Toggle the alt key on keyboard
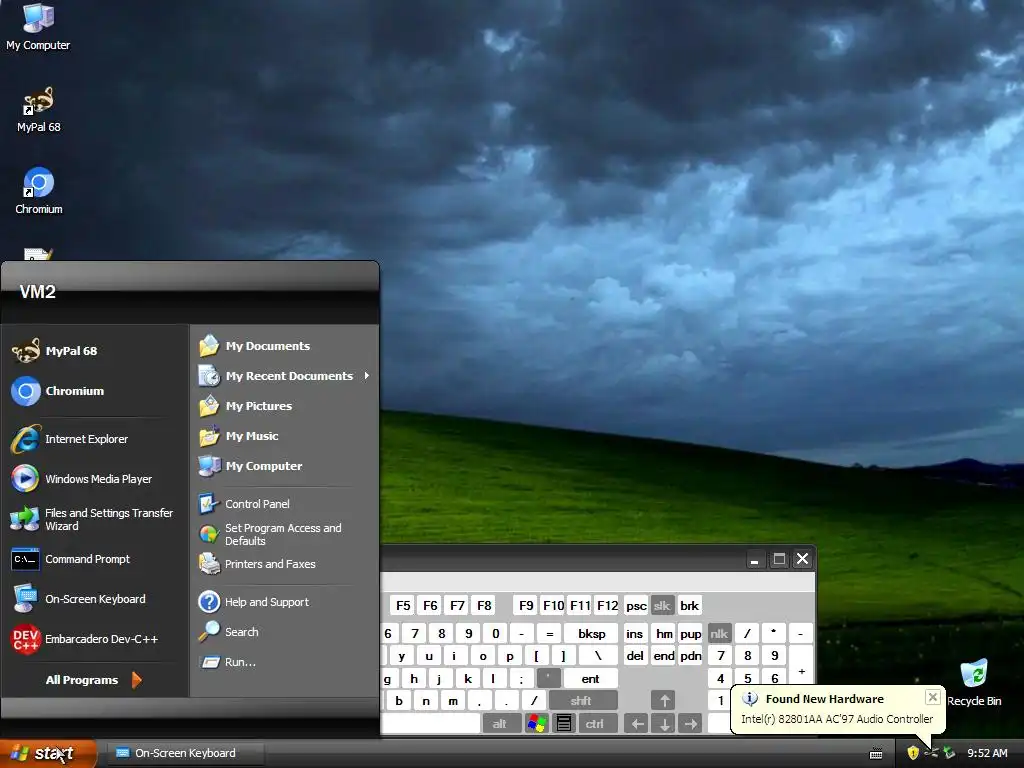The width and height of the screenshot is (1024, 768). pyautogui.click(x=500, y=724)
